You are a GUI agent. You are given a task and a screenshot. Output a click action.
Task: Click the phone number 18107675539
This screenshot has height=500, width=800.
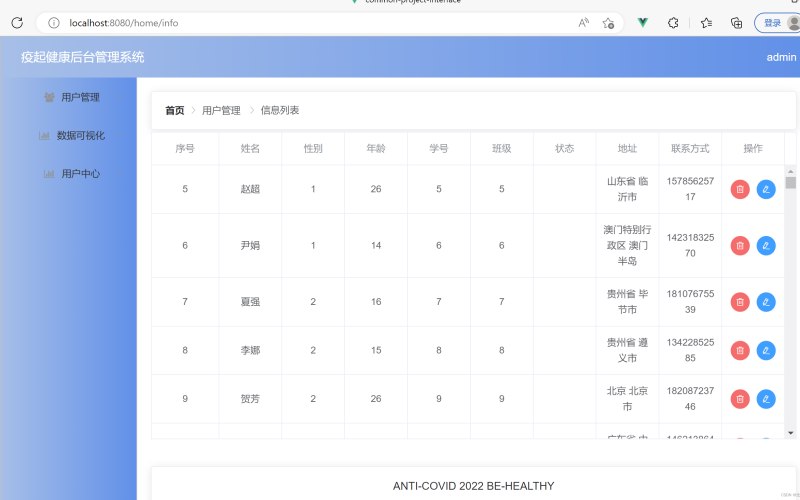pos(690,302)
